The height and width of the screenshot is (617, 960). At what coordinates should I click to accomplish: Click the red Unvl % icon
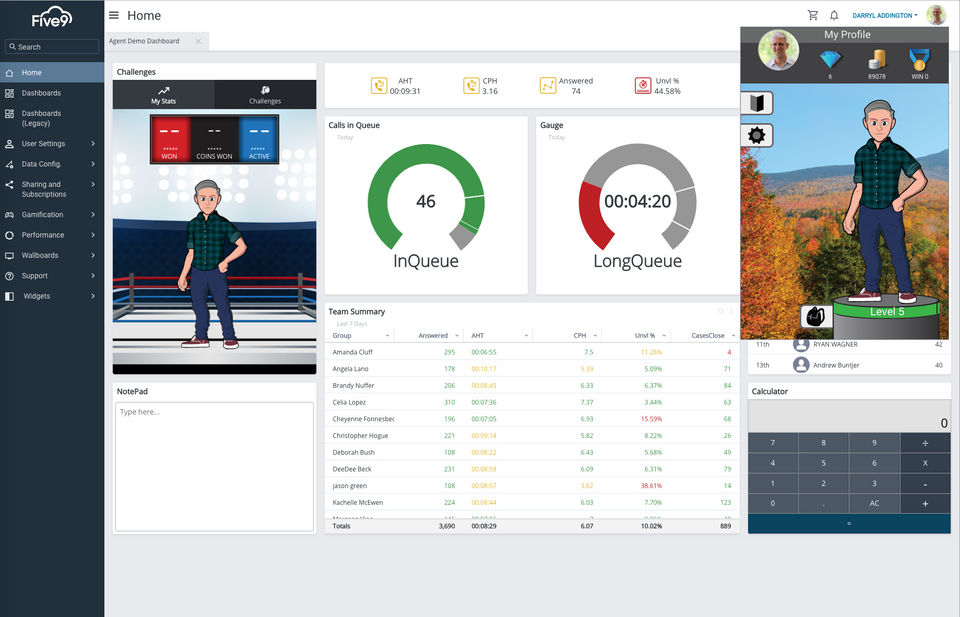coord(643,86)
